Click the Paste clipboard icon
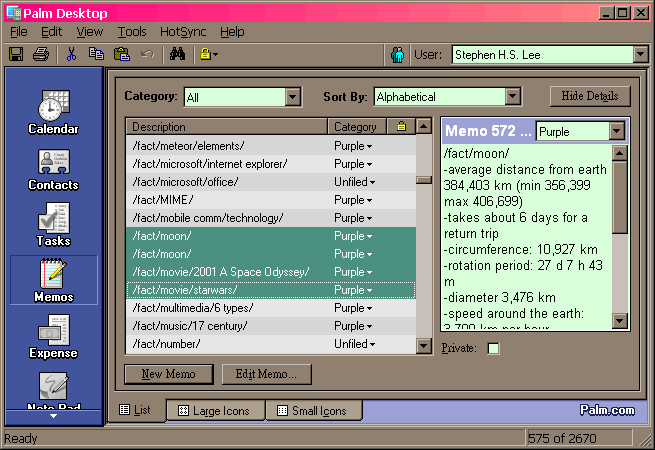The image size is (655, 450). [122, 54]
